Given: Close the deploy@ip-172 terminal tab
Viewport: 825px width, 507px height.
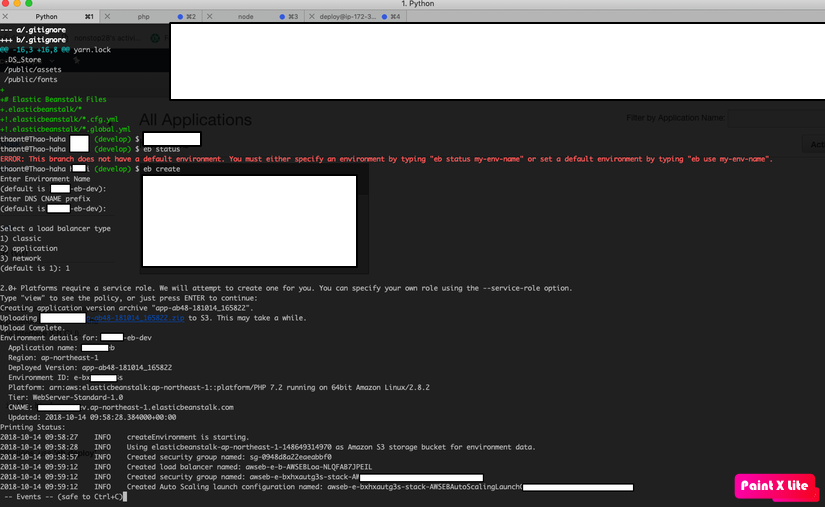Looking at the screenshot, I should point(311,16).
